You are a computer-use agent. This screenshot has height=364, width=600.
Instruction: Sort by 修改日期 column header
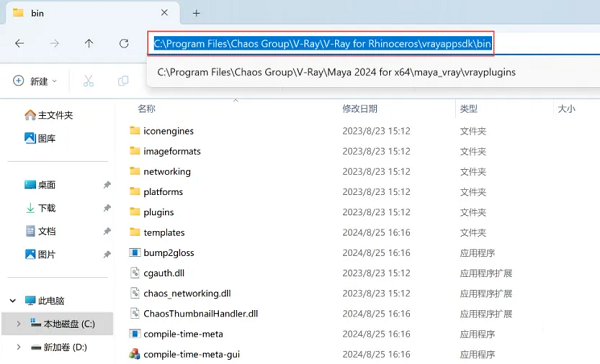(x=360, y=109)
